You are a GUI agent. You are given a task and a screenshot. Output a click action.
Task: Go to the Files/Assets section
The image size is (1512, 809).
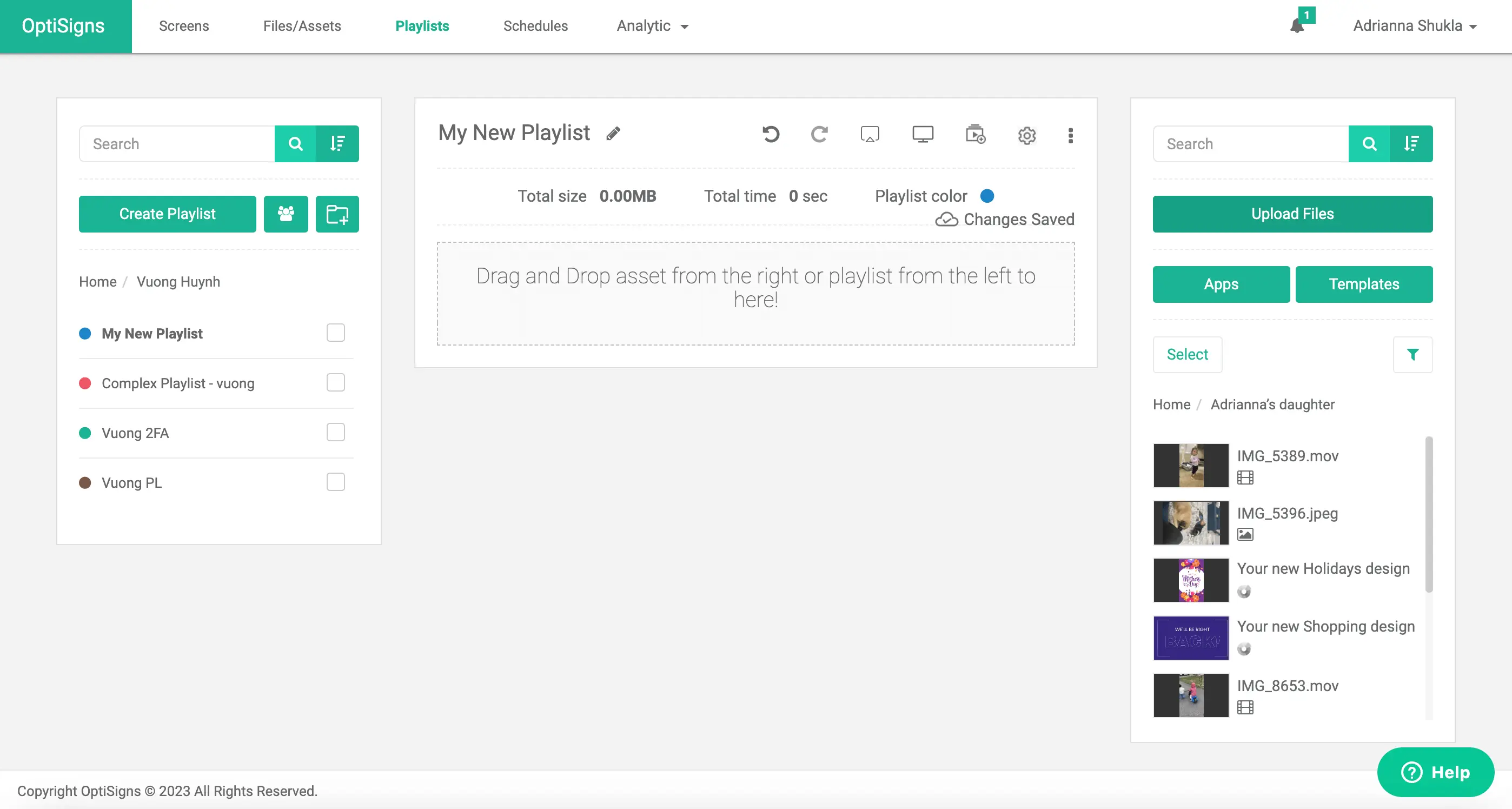click(302, 26)
